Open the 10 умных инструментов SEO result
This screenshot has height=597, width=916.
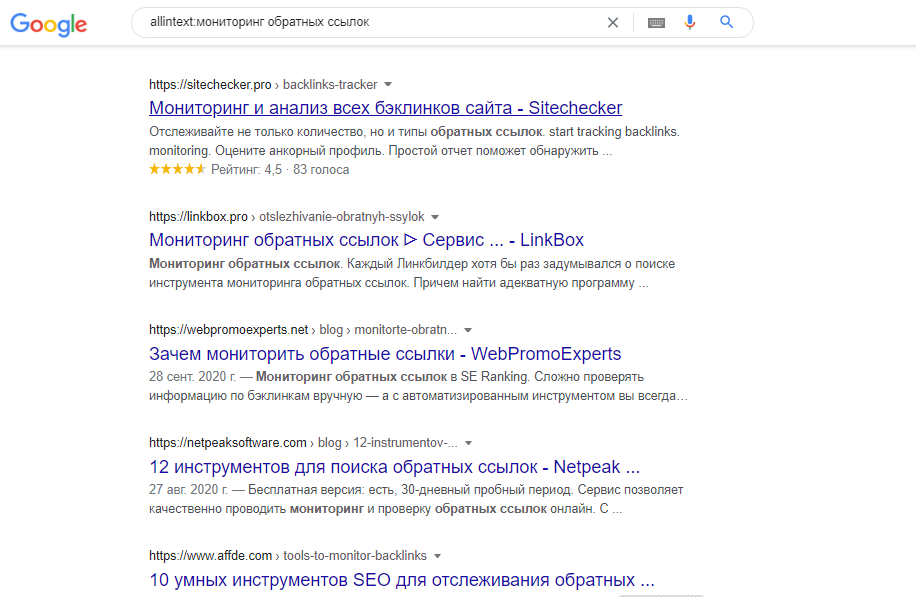pos(402,580)
